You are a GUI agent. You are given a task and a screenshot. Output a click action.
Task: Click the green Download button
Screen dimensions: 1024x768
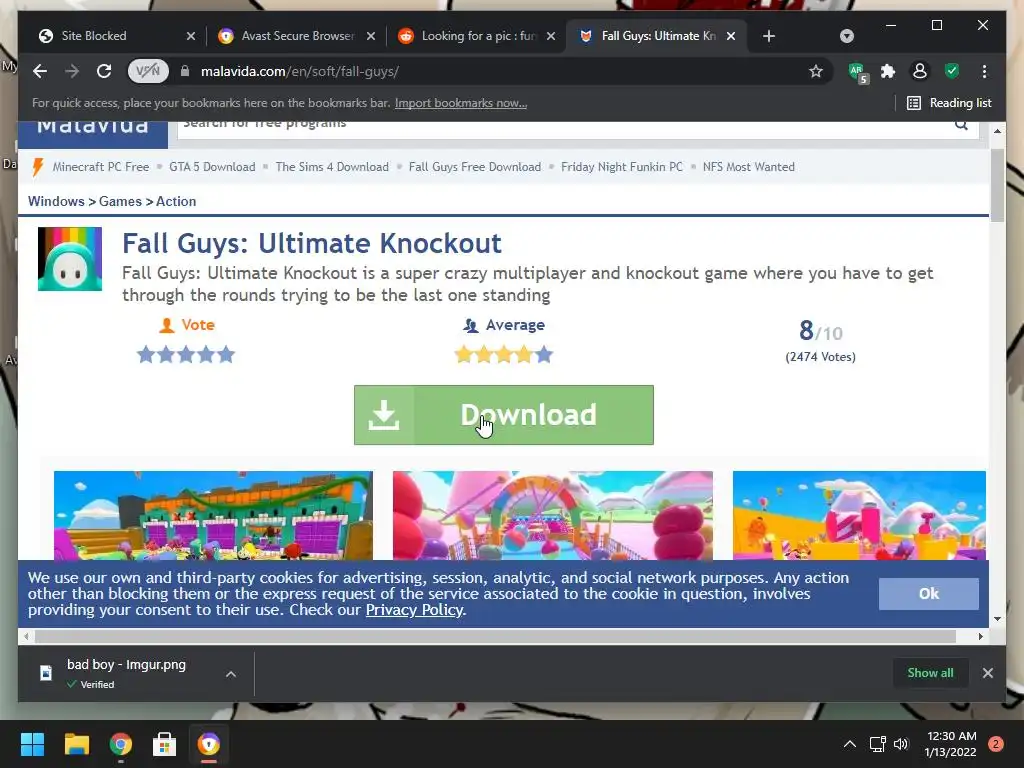[x=504, y=415]
